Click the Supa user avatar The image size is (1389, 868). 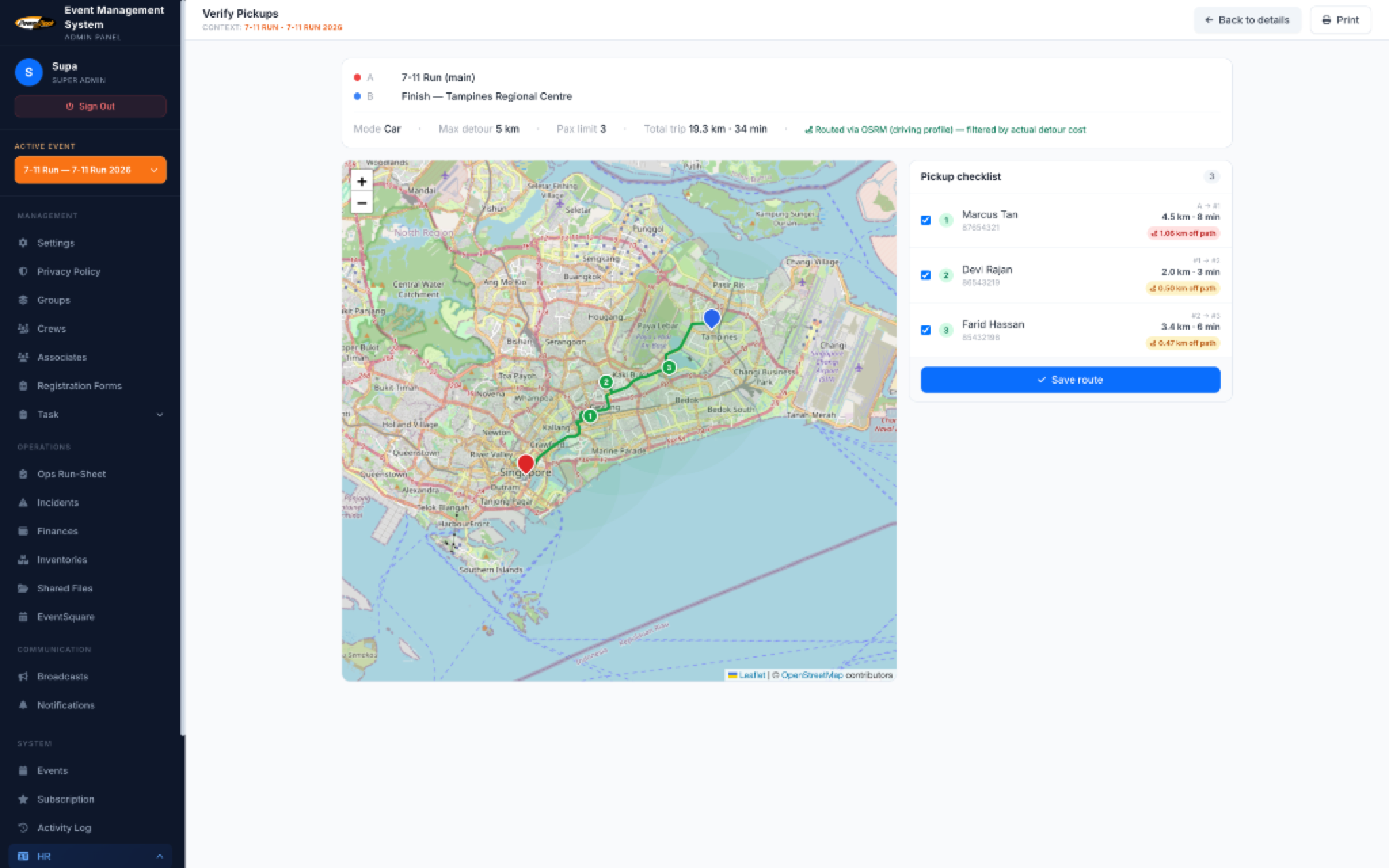(x=28, y=72)
